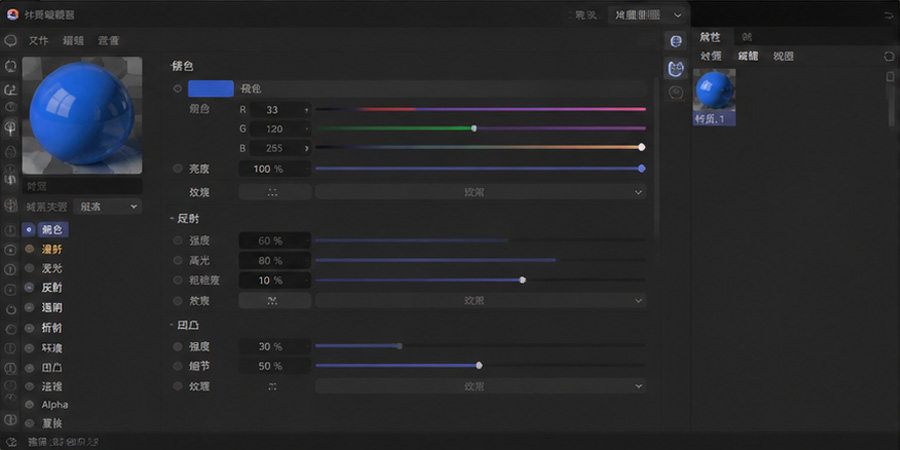Open the material type dropdown below the preview
Screen dimensions: 900x450
(x=108, y=207)
